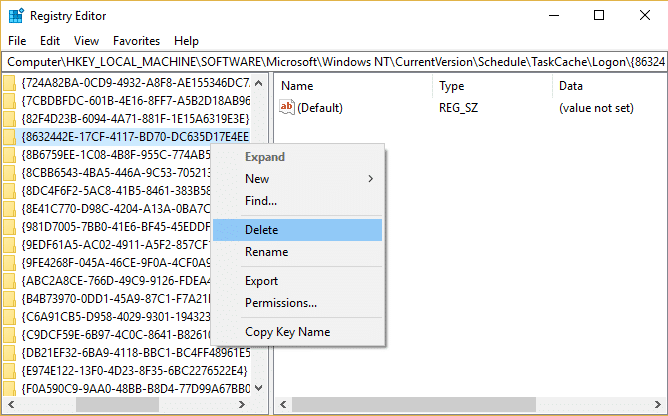Select Rename in the context menu
668x416 pixels.
[266, 252]
